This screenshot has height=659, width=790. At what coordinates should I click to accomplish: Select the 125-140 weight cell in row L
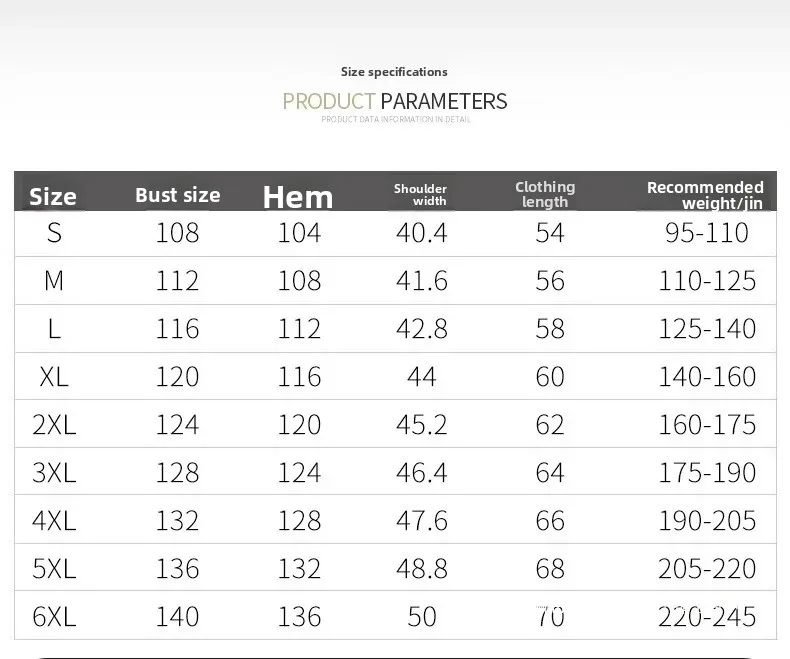707,329
